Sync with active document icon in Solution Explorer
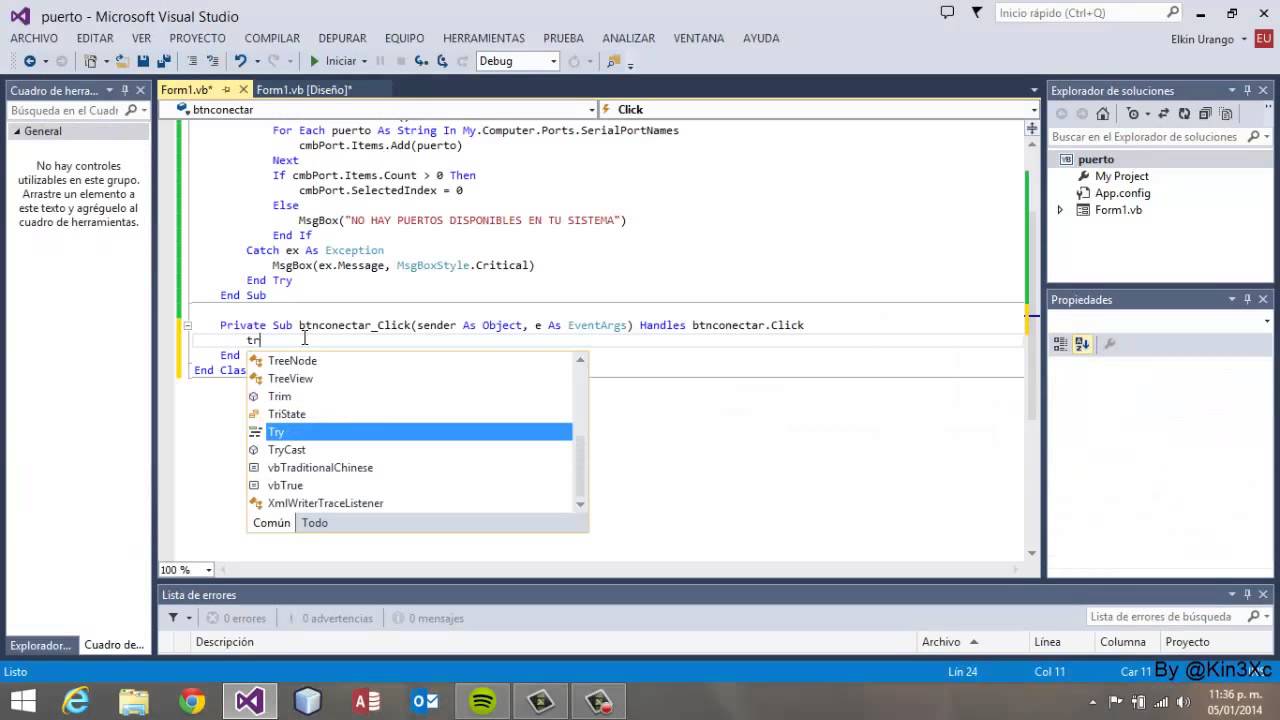Screen dimensions: 1280x720 [1164, 114]
